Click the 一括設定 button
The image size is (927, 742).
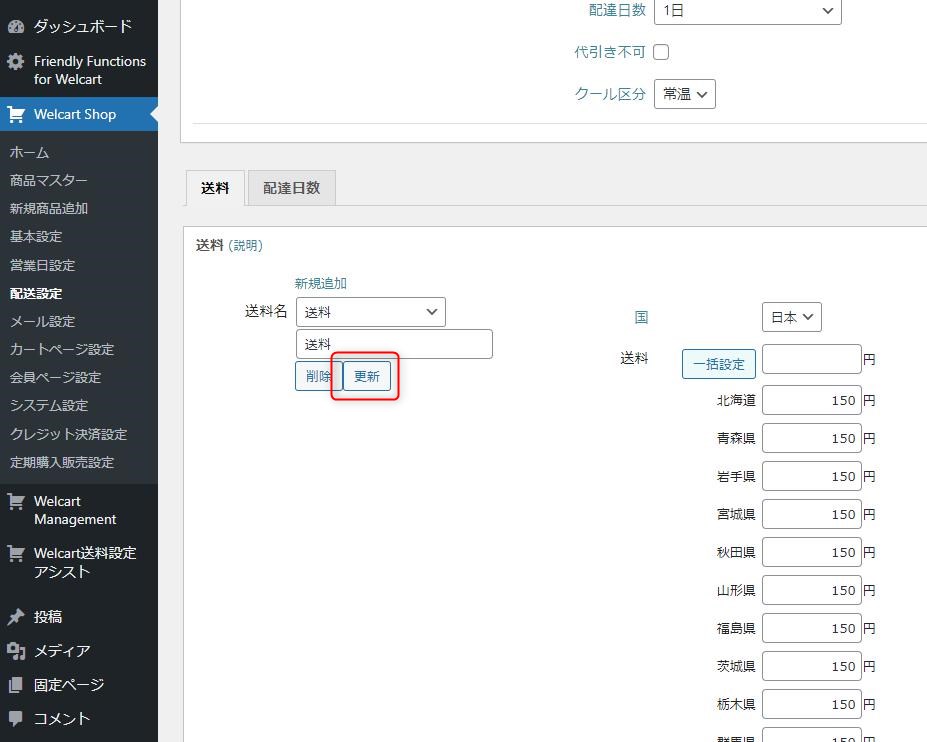[719, 364]
